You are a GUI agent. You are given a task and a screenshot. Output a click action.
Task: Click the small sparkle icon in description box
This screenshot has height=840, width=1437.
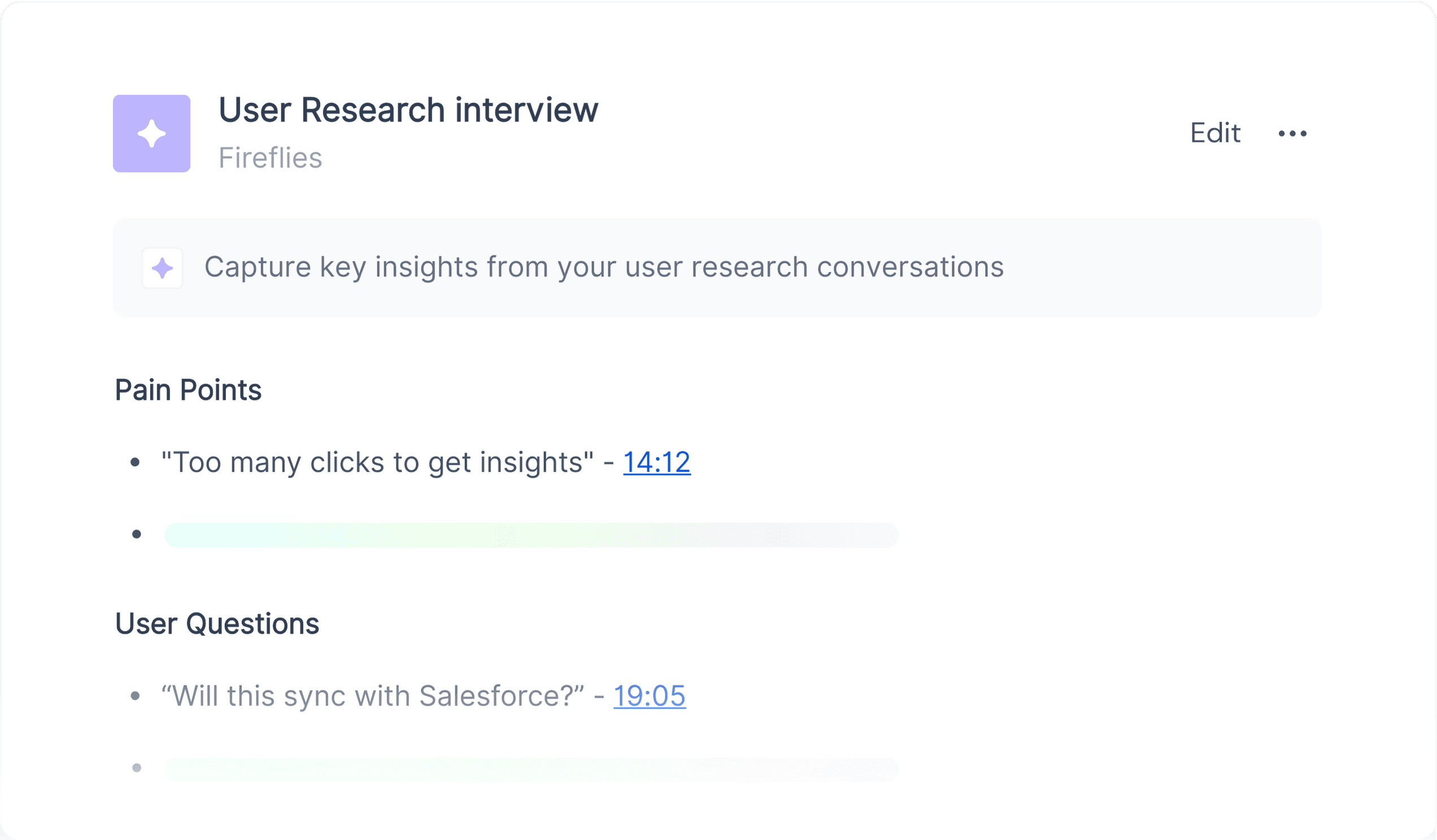click(162, 268)
